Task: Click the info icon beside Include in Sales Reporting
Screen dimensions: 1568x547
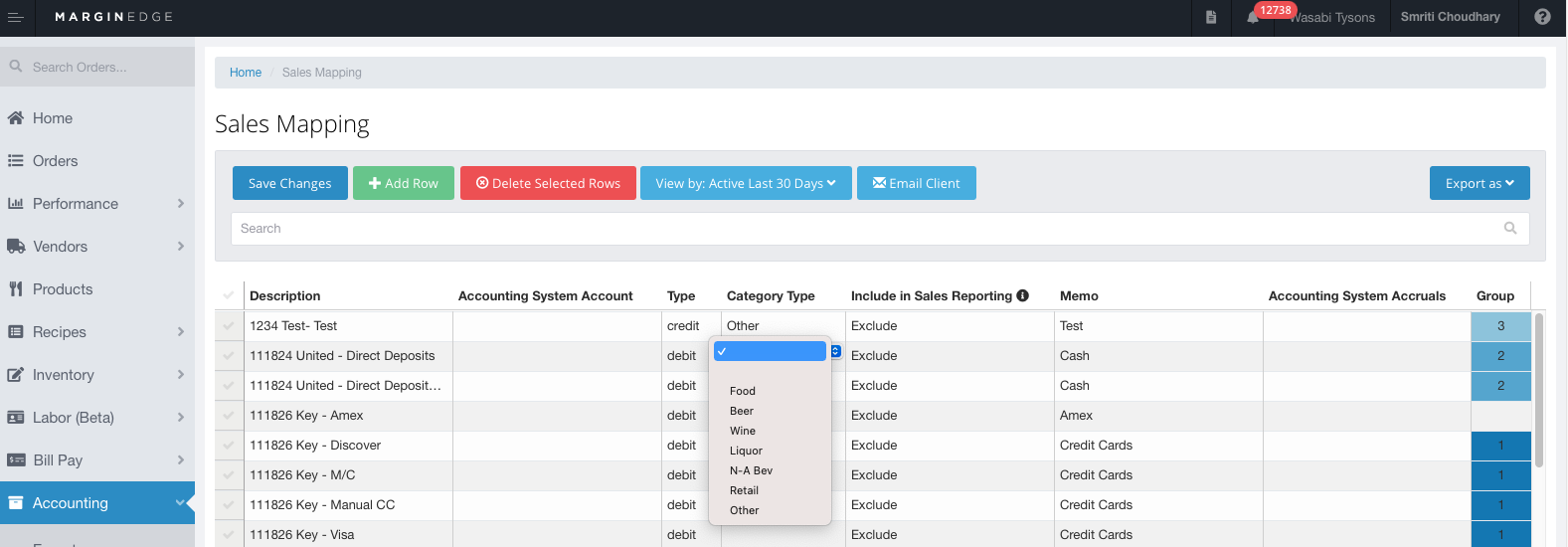Action: click(x=1022, y=295)
